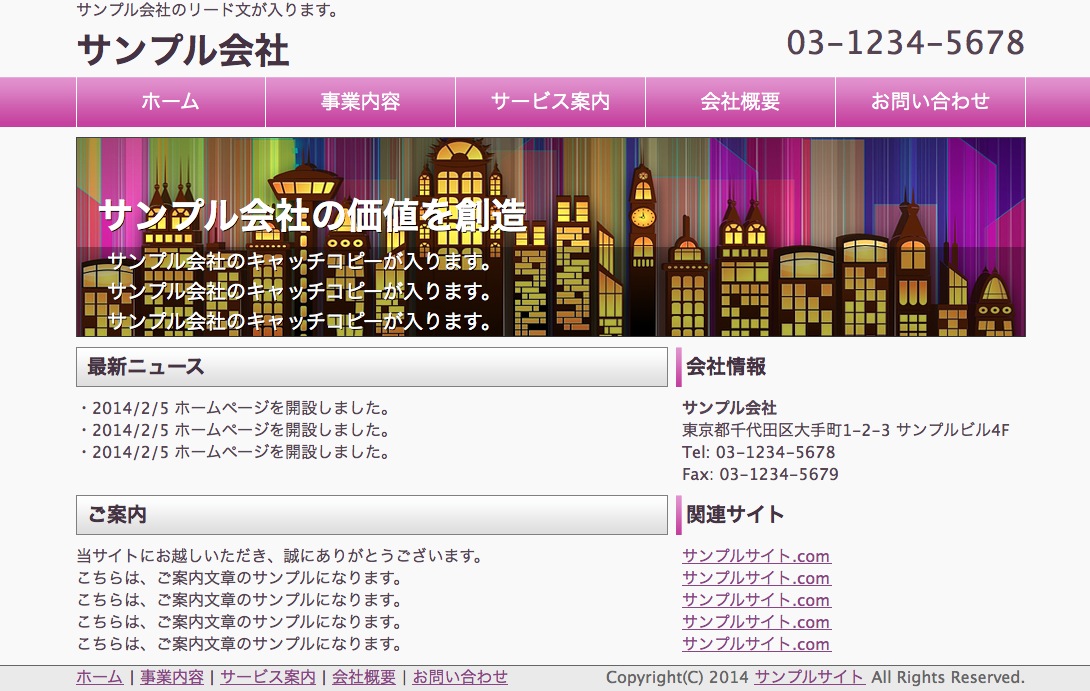Open 事業内容 from the top navigation bar
Image resolution: width=1090 pixels, height=691 pixels.
point(360,102)
